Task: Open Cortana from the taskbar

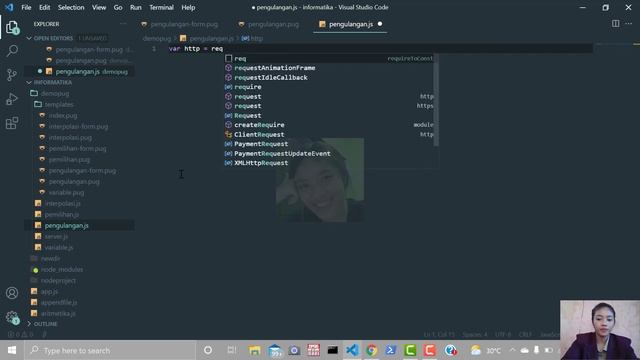Action: 208,350
